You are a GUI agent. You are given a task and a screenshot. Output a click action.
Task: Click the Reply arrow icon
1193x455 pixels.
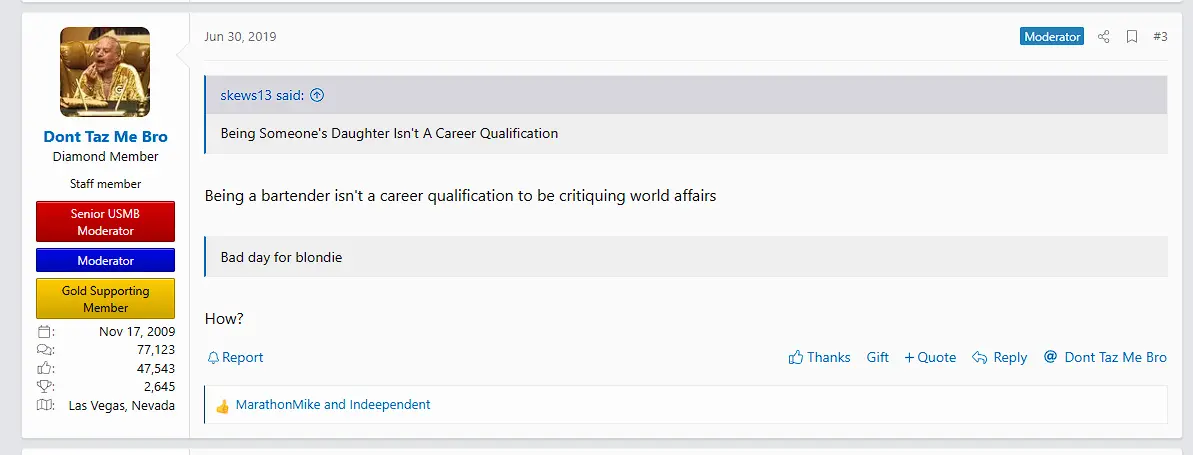[x=980, y=358]
